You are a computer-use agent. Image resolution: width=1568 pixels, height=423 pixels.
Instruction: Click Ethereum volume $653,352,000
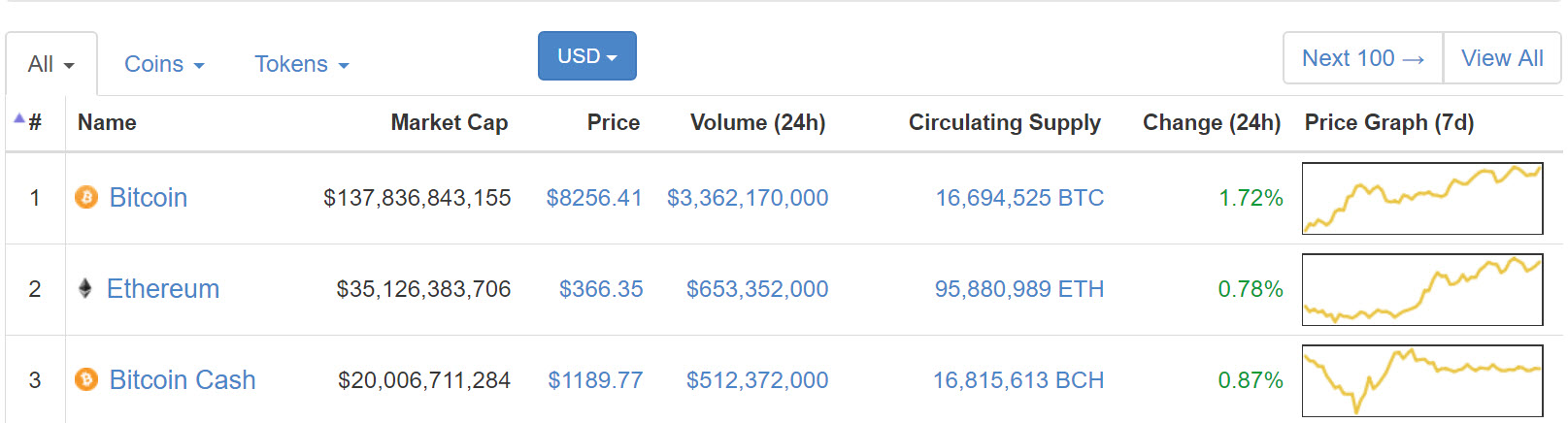coord(757,289)
